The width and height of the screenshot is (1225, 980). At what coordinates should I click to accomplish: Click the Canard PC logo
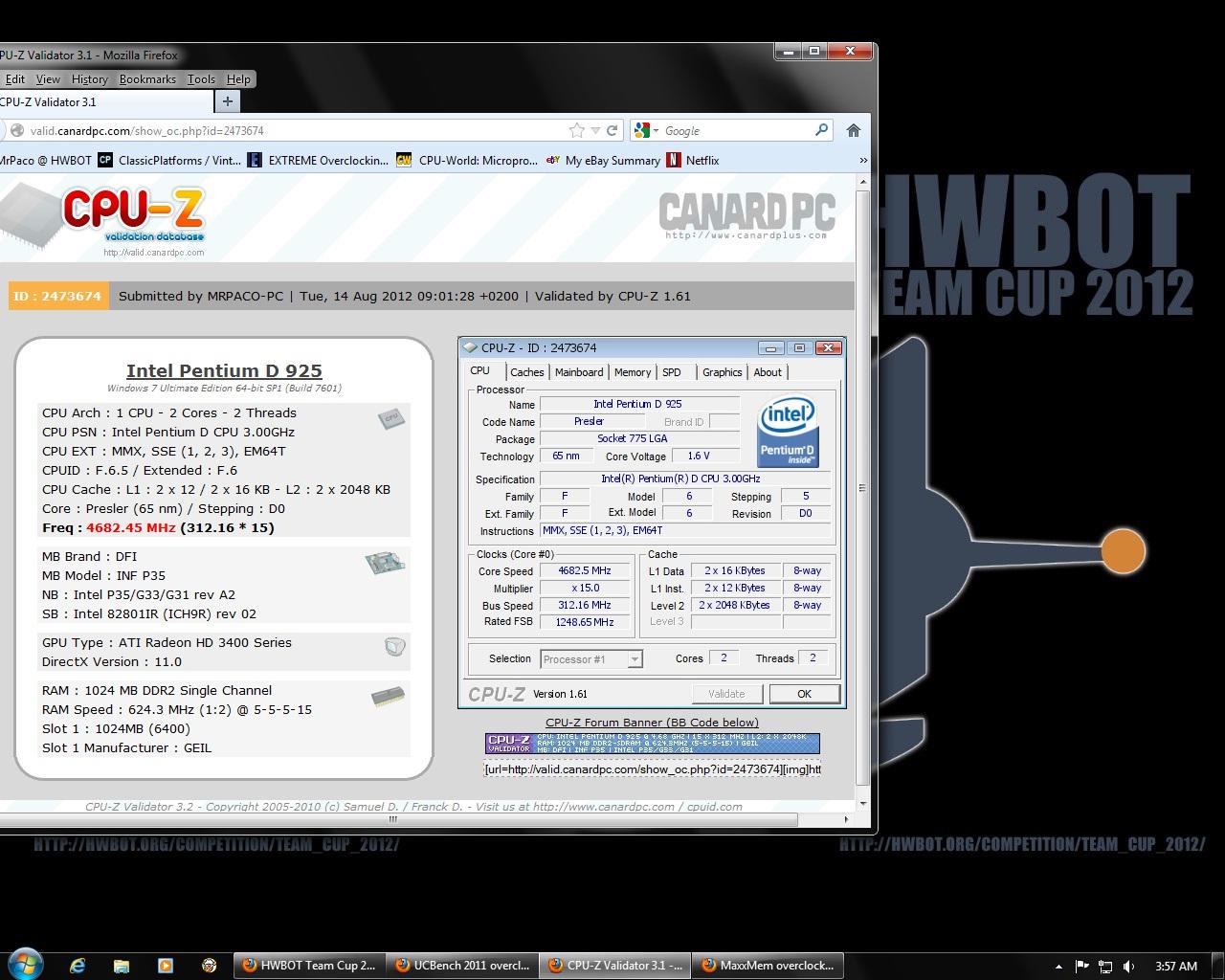point(746,216)
